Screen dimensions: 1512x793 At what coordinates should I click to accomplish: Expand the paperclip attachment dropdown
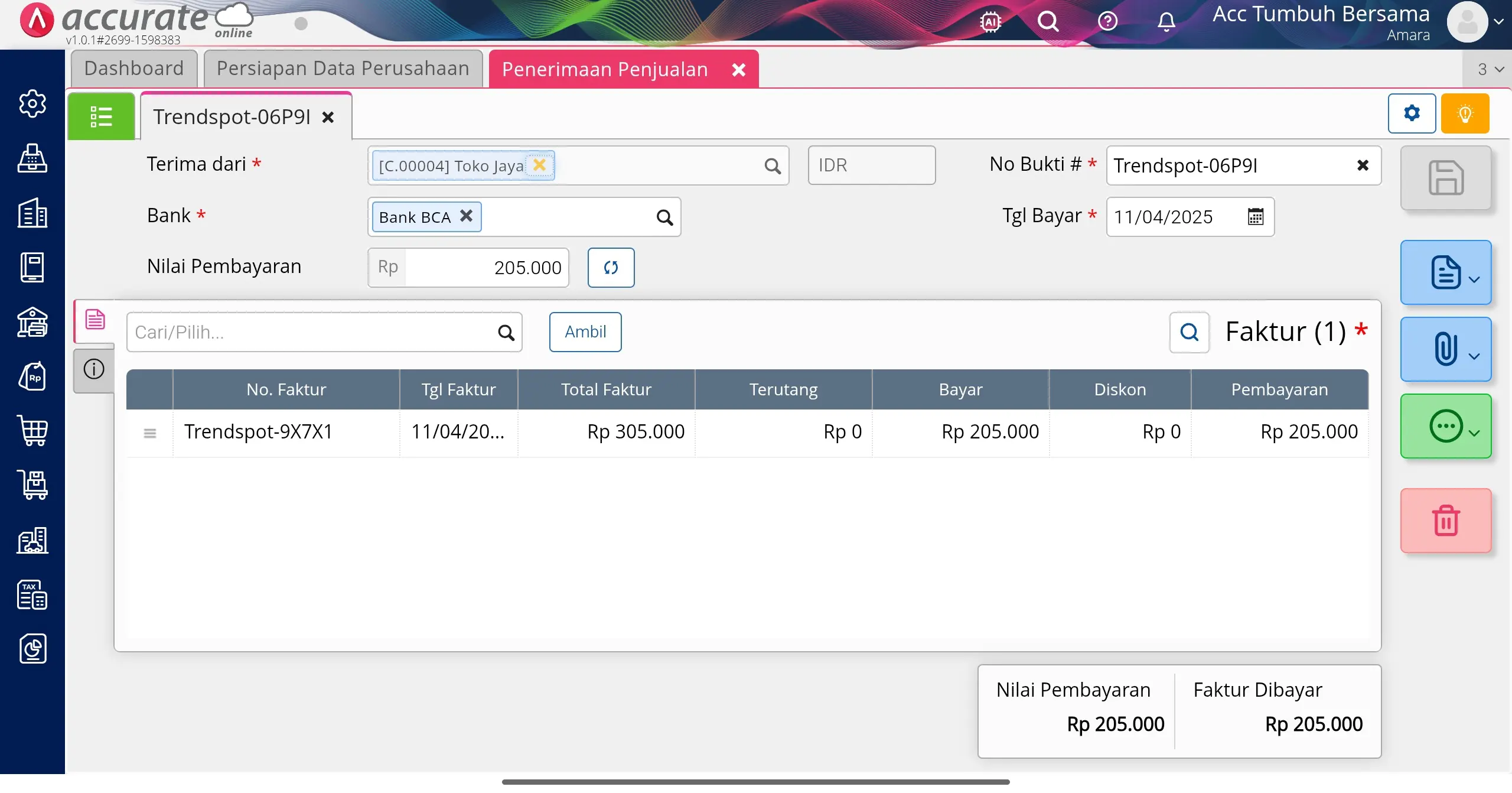point(1446,349)
